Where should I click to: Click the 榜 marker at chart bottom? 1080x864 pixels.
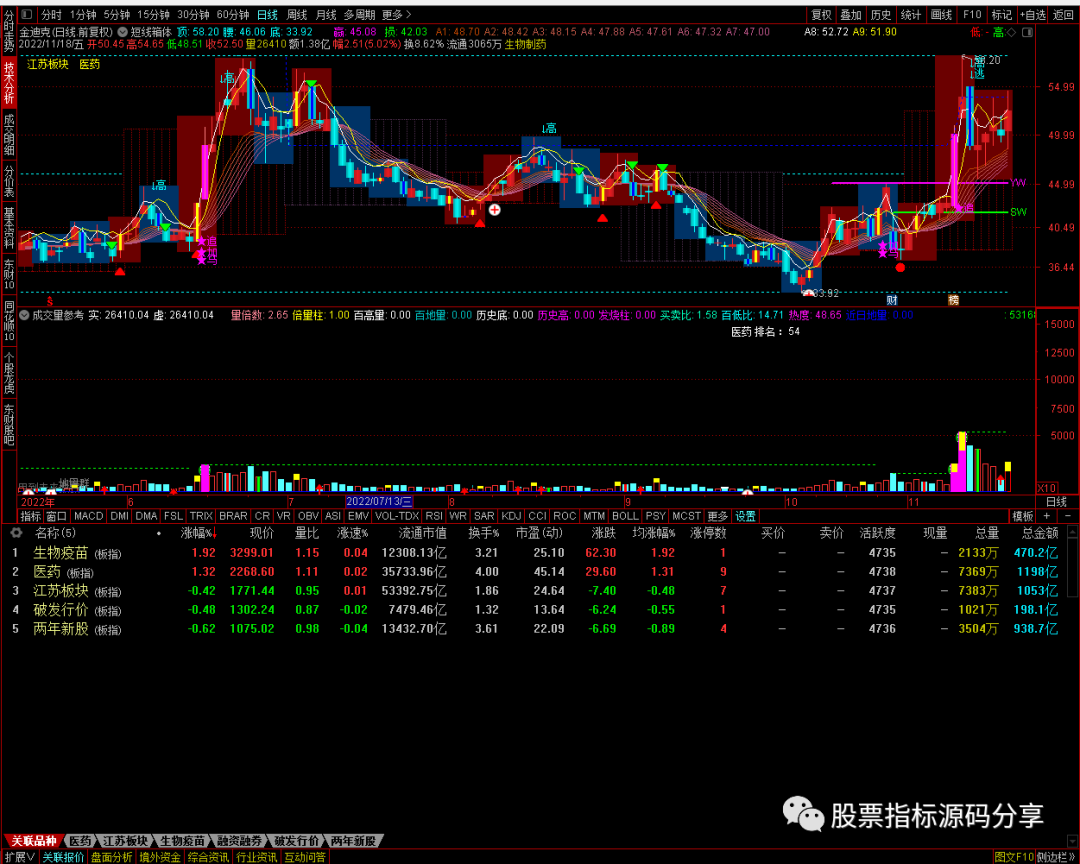953,300
